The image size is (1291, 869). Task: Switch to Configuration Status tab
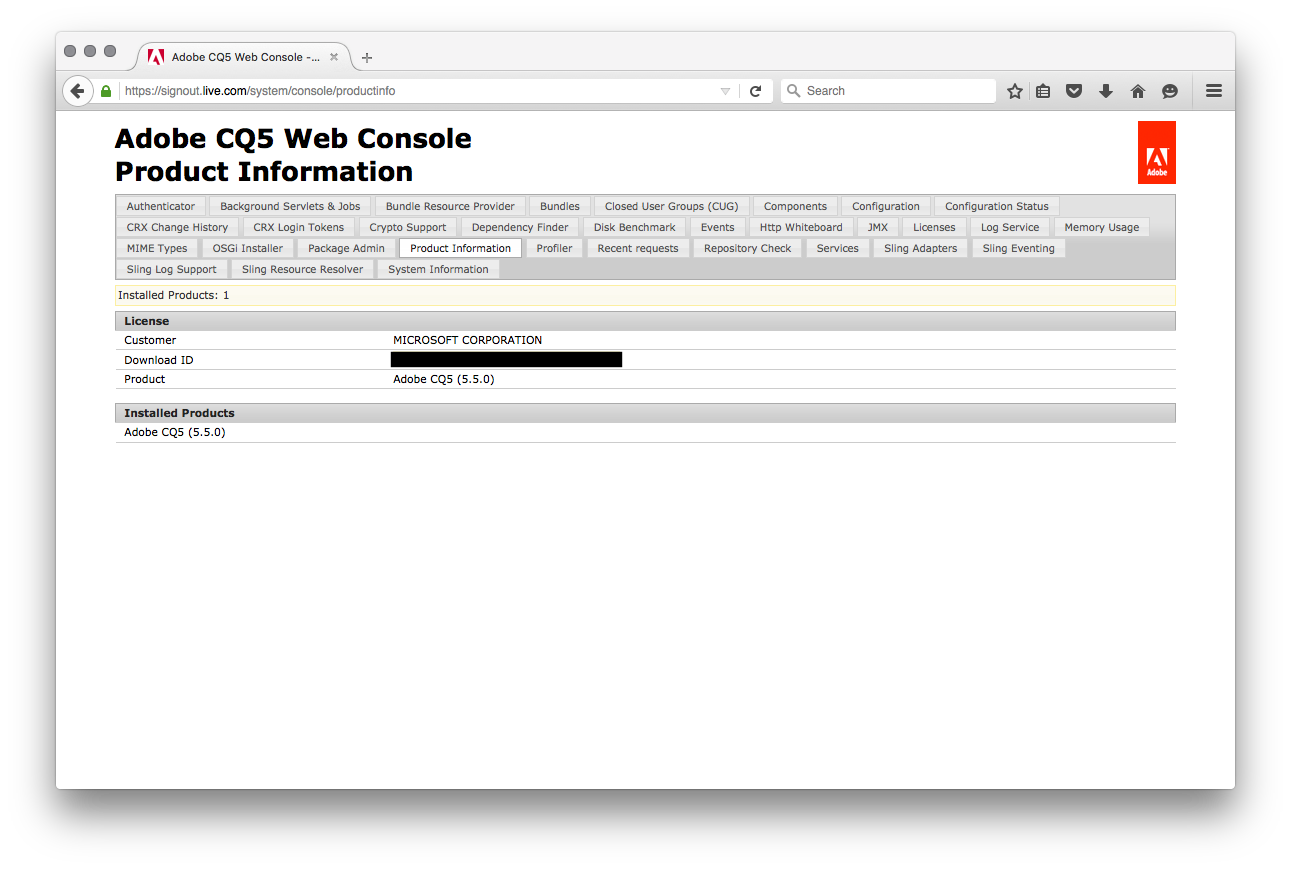pos(997,206)
